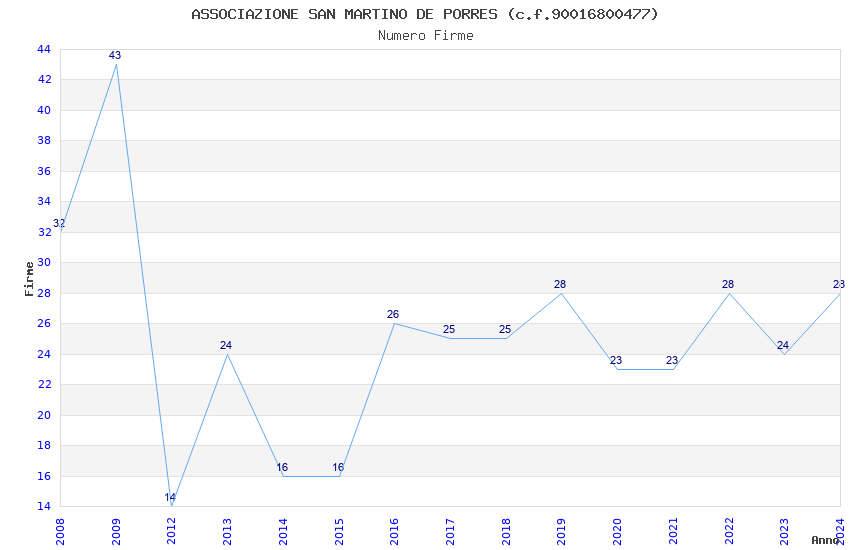Click the 2018 data point labeled 25
850x550 pixels.
point(505,329)
